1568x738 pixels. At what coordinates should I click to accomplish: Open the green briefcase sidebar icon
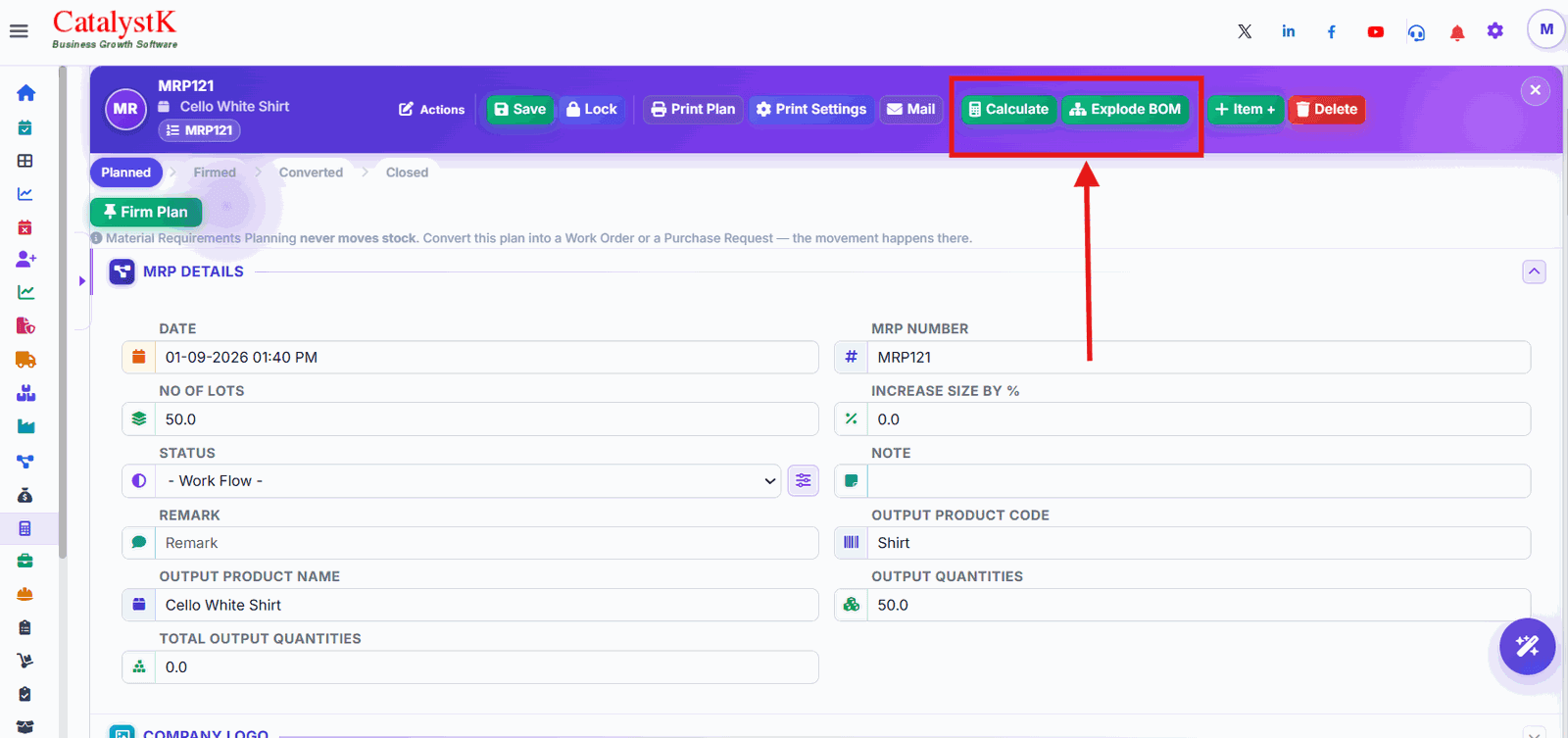coord(25,561)
